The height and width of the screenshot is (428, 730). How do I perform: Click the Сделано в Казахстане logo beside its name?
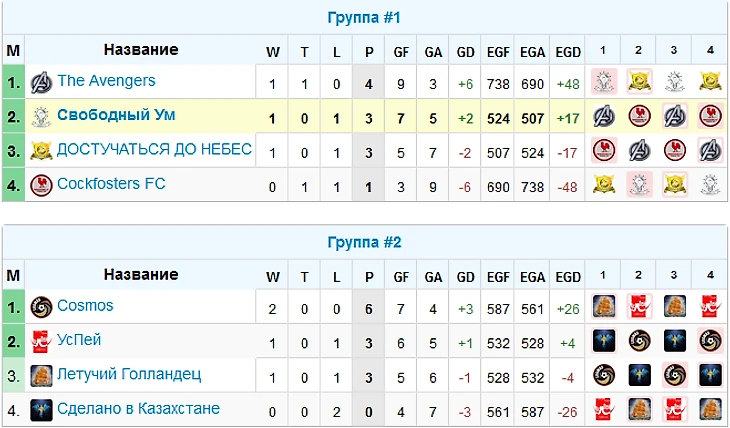coord(41,409)
